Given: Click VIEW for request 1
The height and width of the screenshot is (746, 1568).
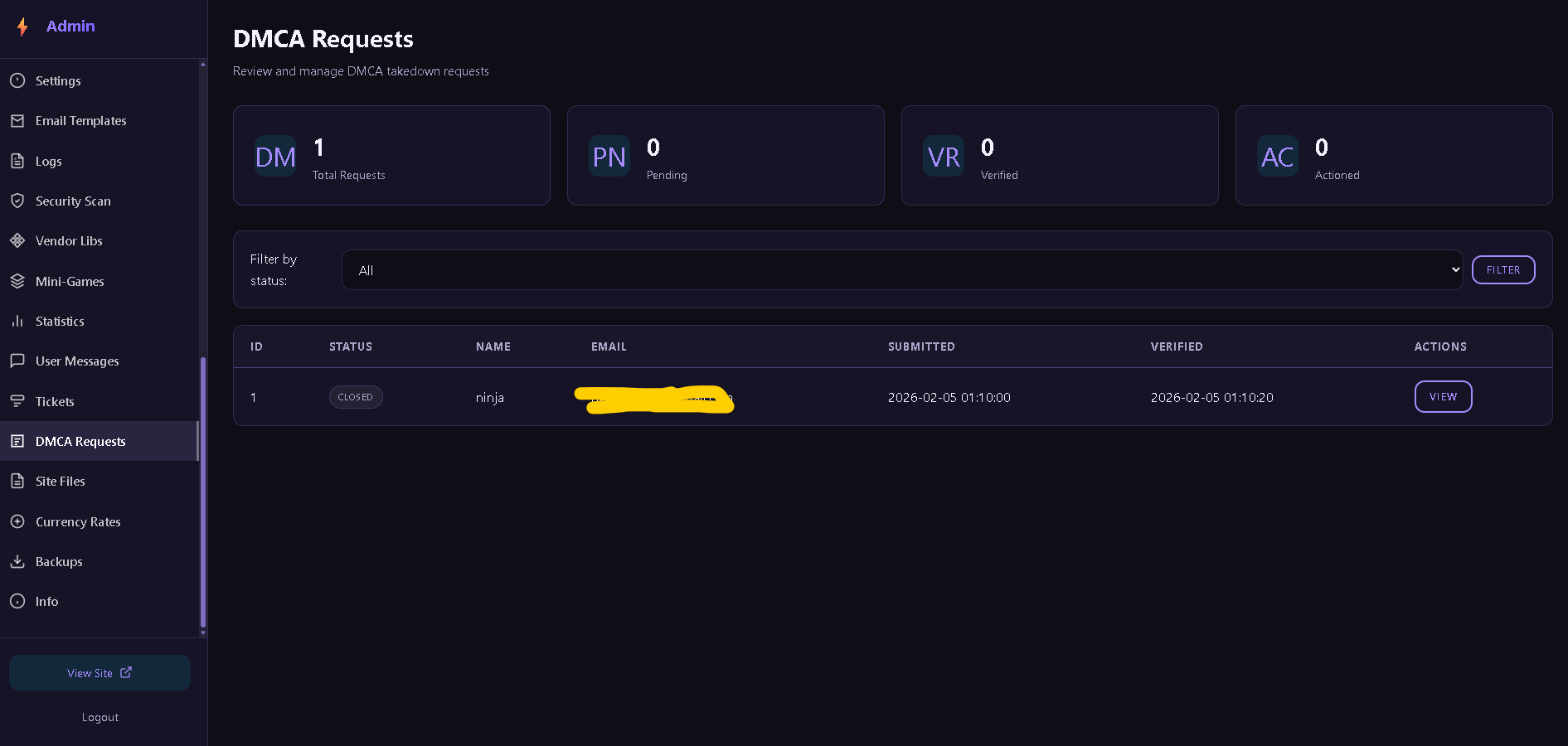Looking at the screenshot, I should pos(1443,397).
